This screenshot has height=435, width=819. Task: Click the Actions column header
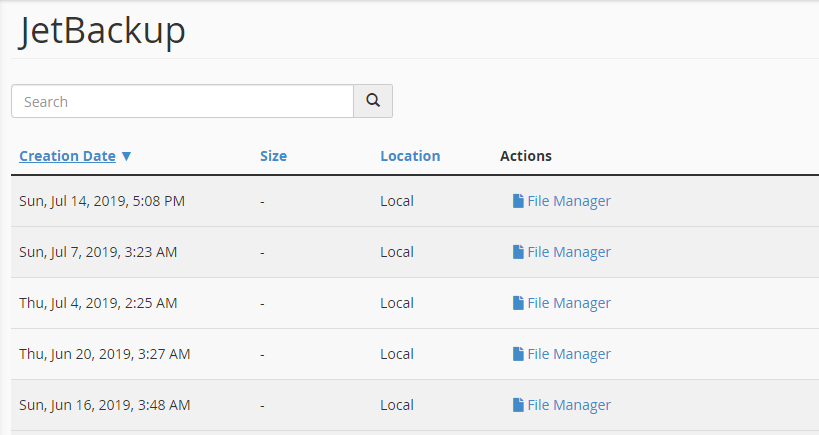coord(525,156)
